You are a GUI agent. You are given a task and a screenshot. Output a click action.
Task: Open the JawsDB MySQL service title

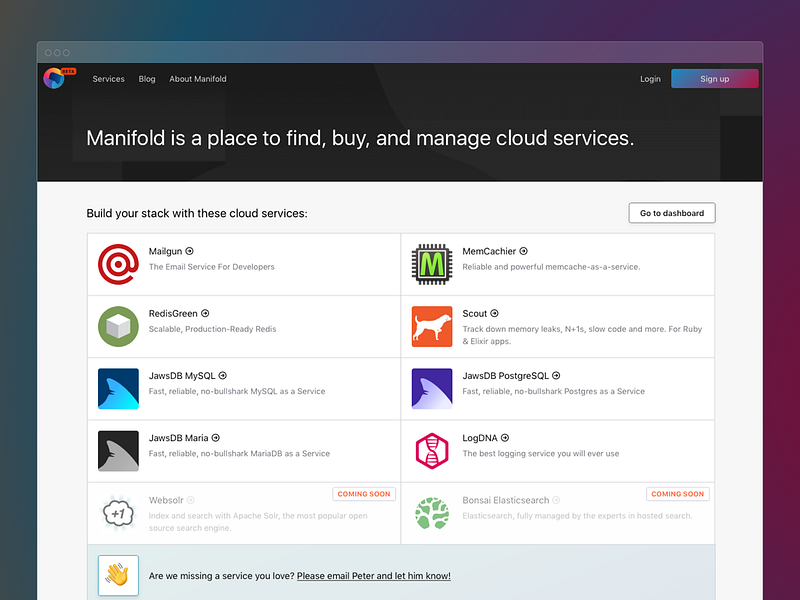click(x=182, y=376)
